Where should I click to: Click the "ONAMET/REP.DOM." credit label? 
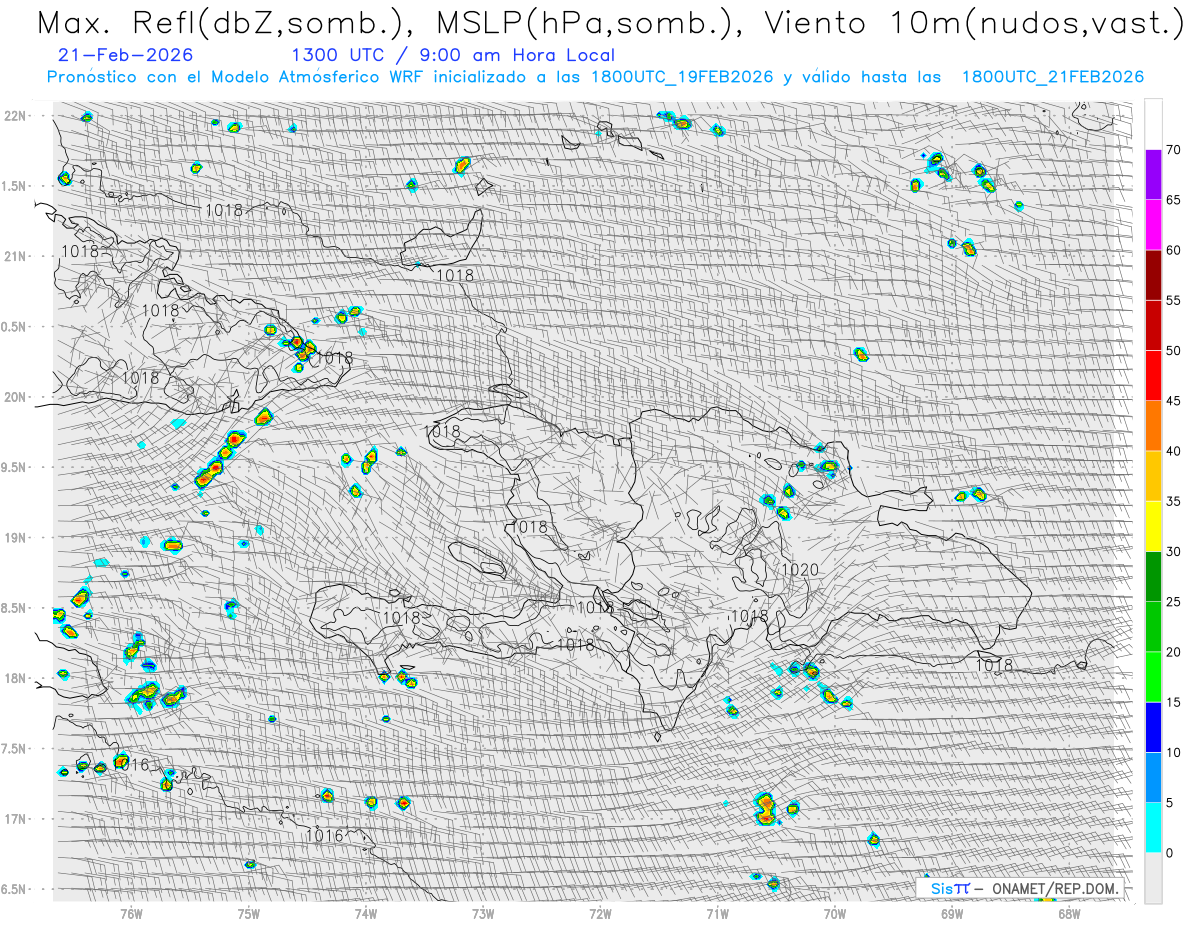[1055, 888]
